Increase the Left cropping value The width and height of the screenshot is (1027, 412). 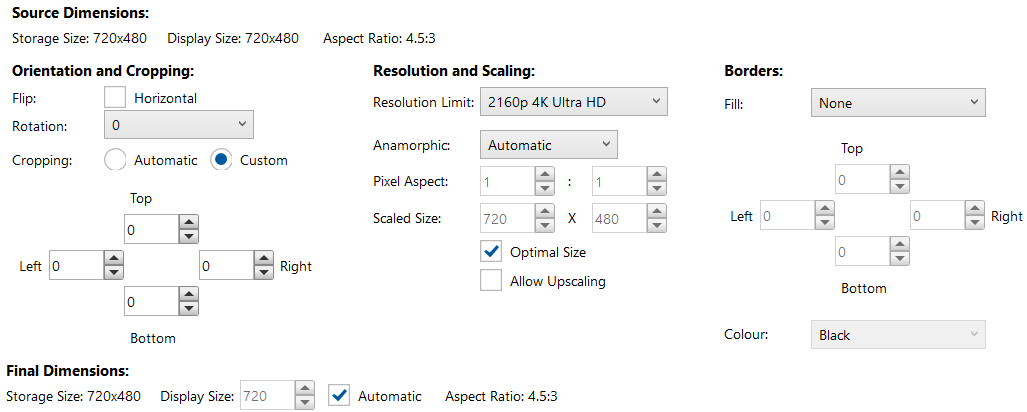coord(115,259)
